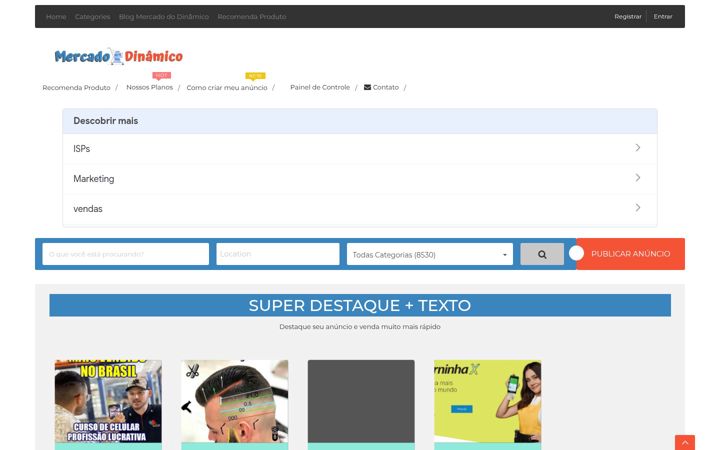
Task: Click the PUBLICAR ANÚNCIO button
Action: pos(630,253)
